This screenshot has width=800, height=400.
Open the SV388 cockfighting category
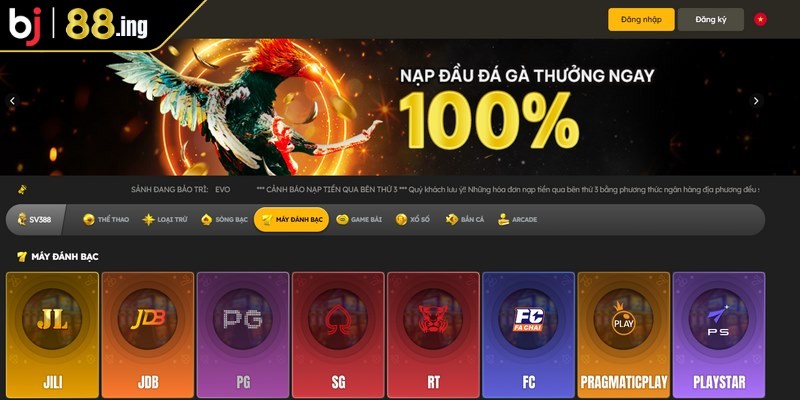pos(35,220)
